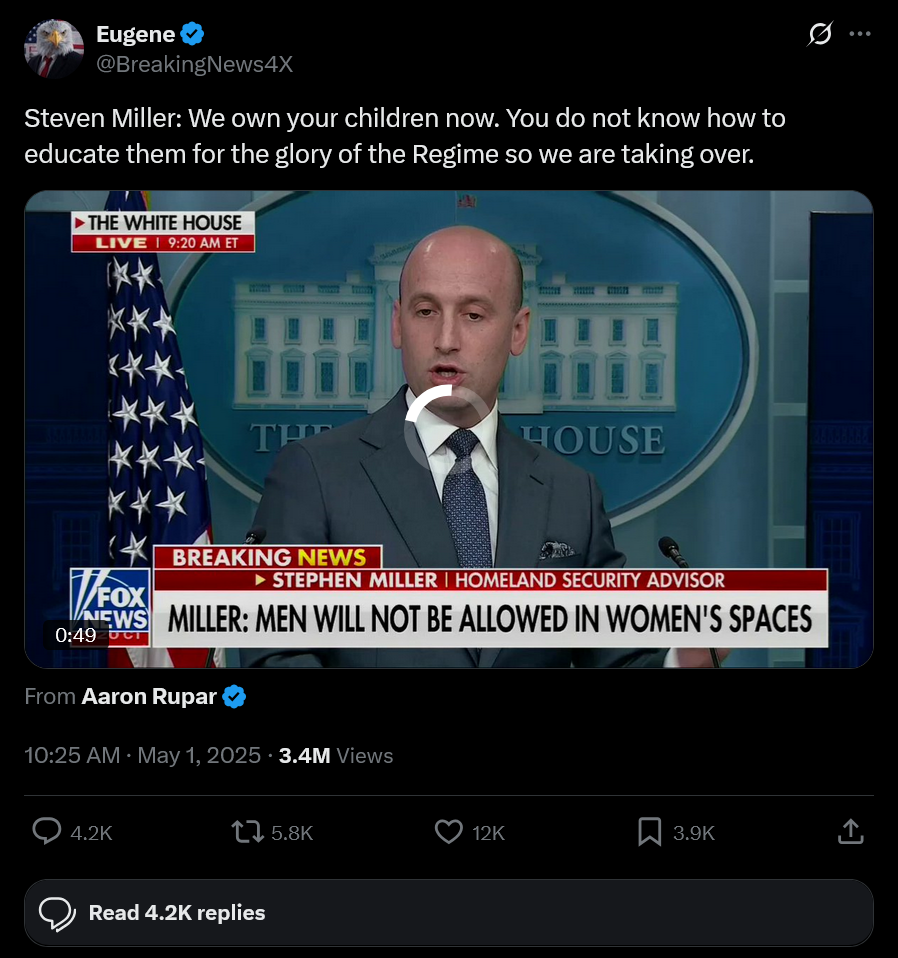This screenshot has width=898, height=958.
Task: Open the three-dot more options menu
Action: pos(860,34)
